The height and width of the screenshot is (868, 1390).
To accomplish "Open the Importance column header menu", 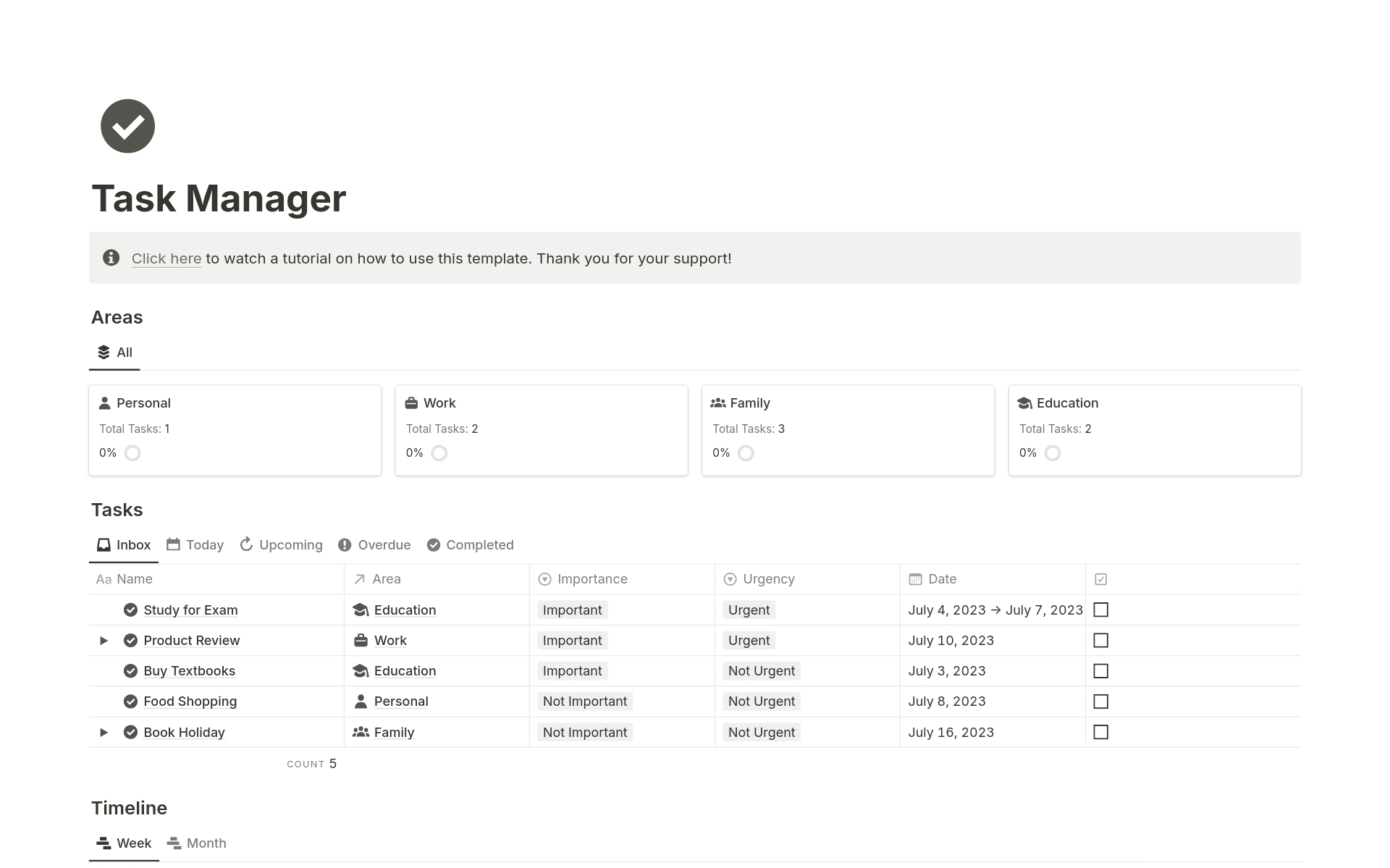I will [x=591, y=578].
